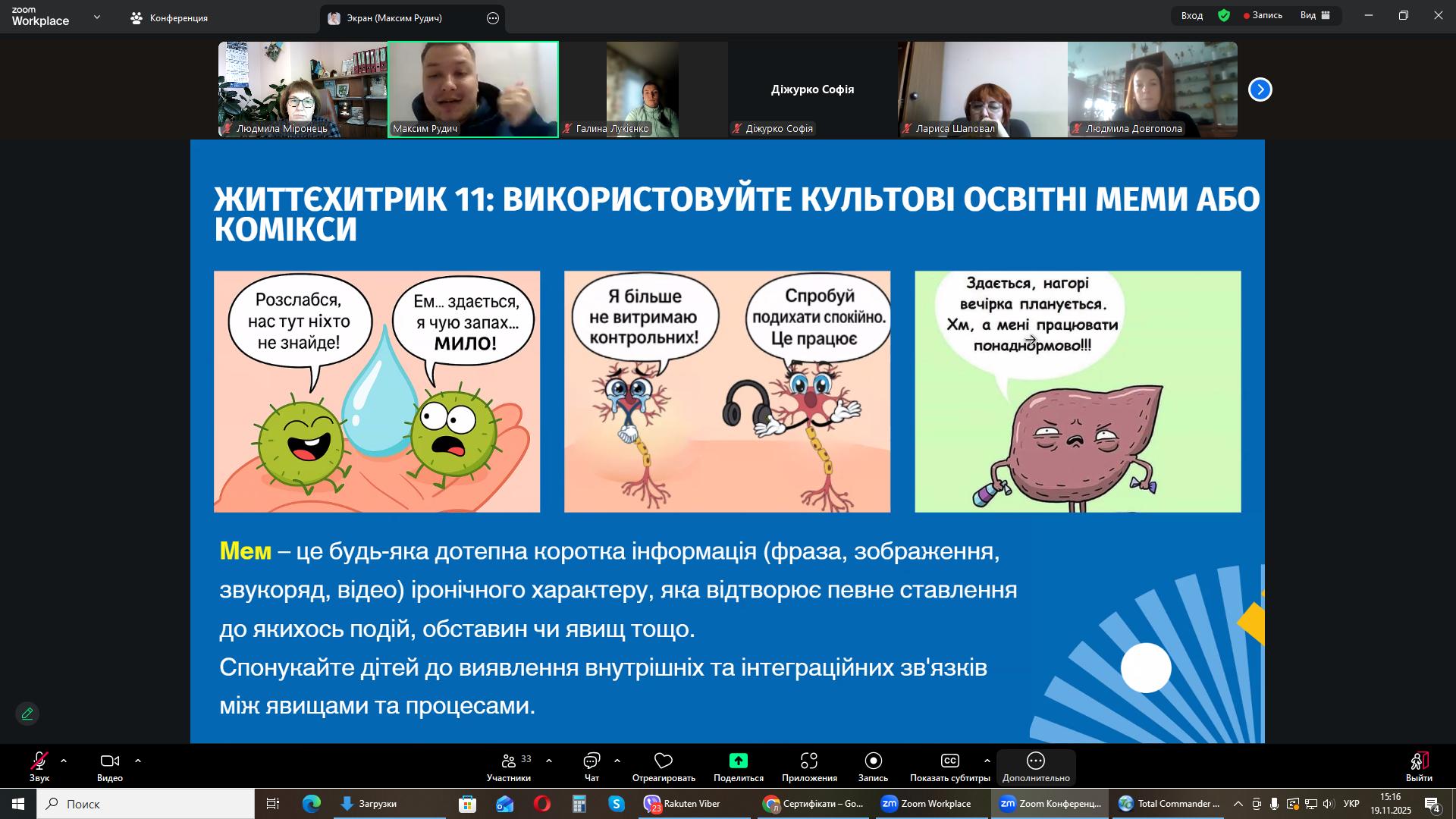Expand video options arrow next to camera
The width and height of the screenshot is (1456, 819).
pos(138,761)
